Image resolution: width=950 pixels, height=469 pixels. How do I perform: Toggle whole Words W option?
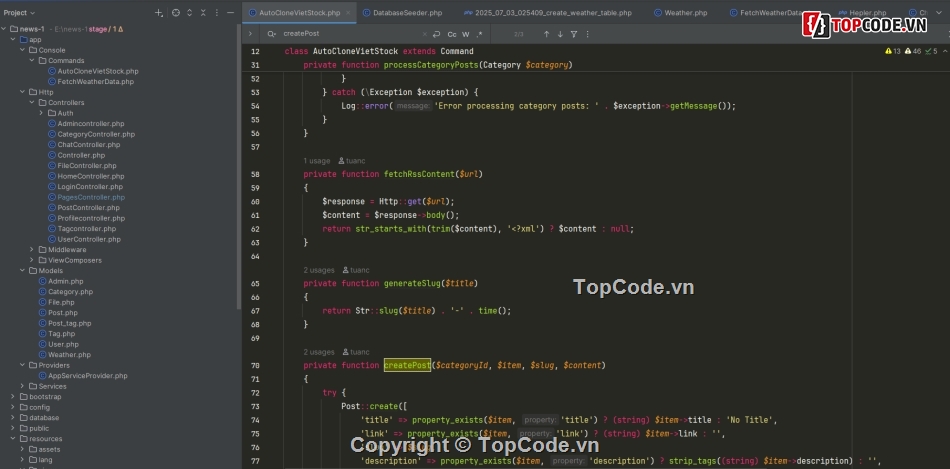click(466, 35)
